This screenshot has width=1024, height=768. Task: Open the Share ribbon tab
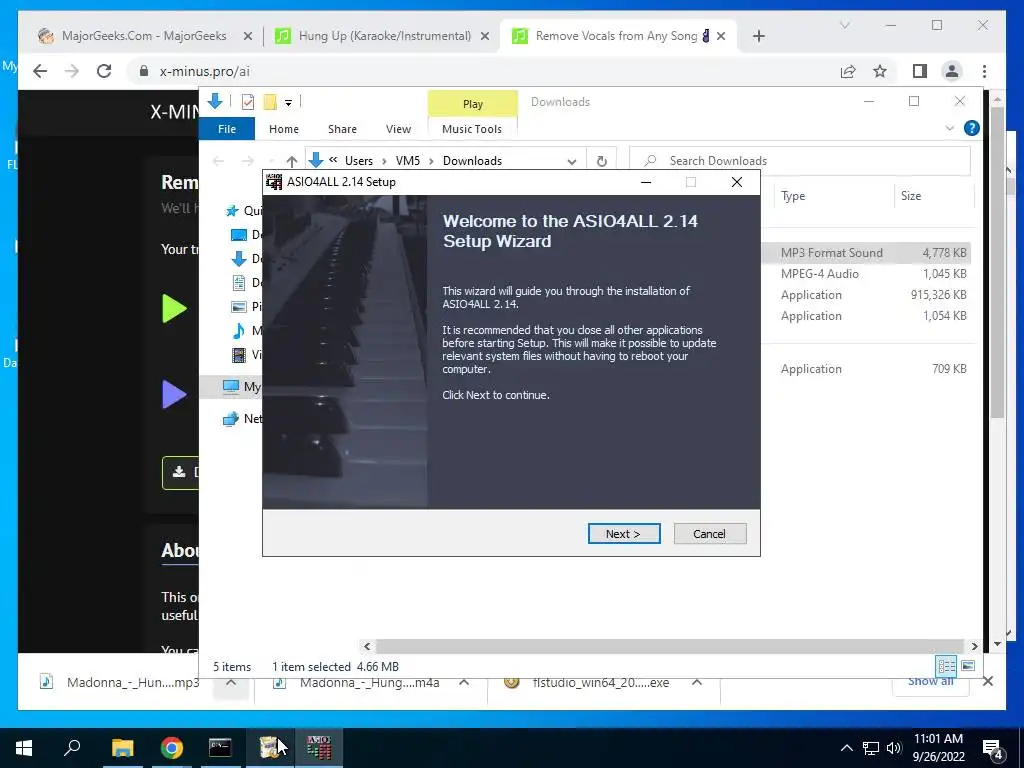pyautogui.click(x=342, y=129)
